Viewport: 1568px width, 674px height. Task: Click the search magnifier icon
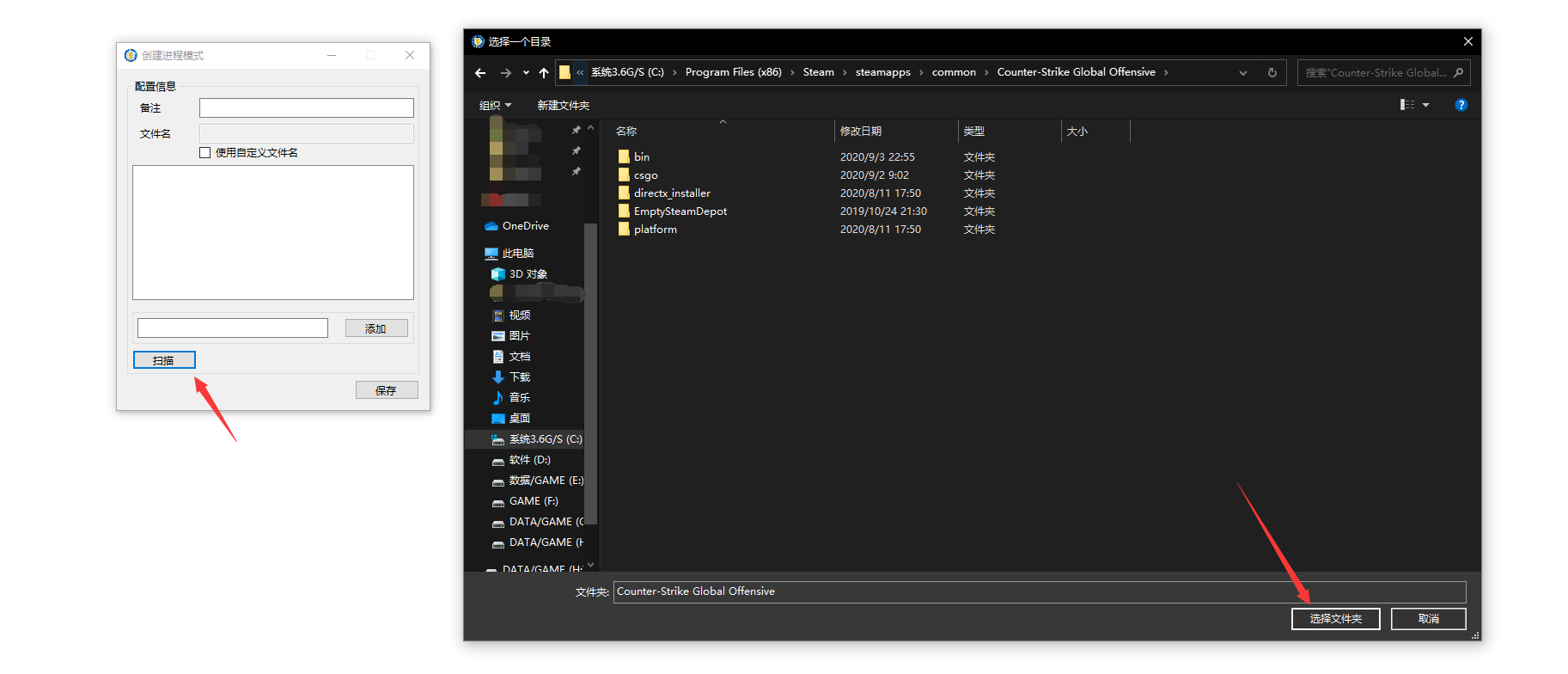pos(1458,73)
